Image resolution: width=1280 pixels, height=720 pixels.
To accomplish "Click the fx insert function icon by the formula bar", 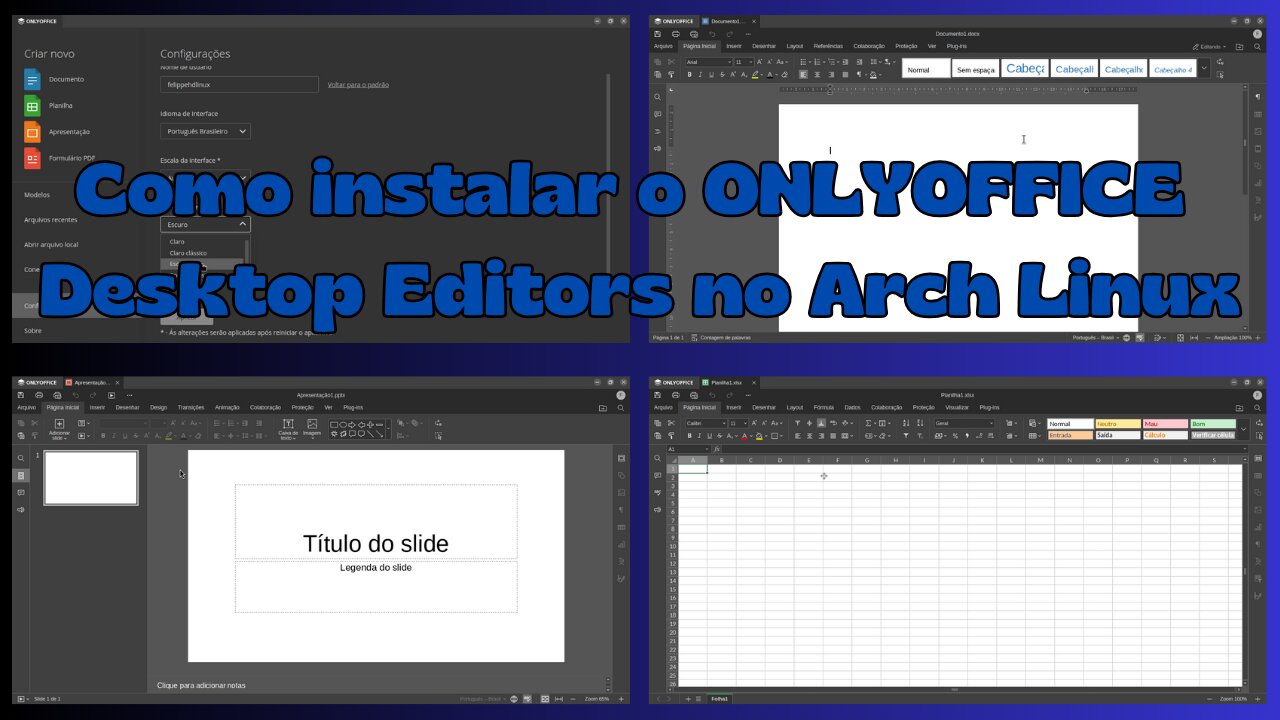I will coord(717,449).
